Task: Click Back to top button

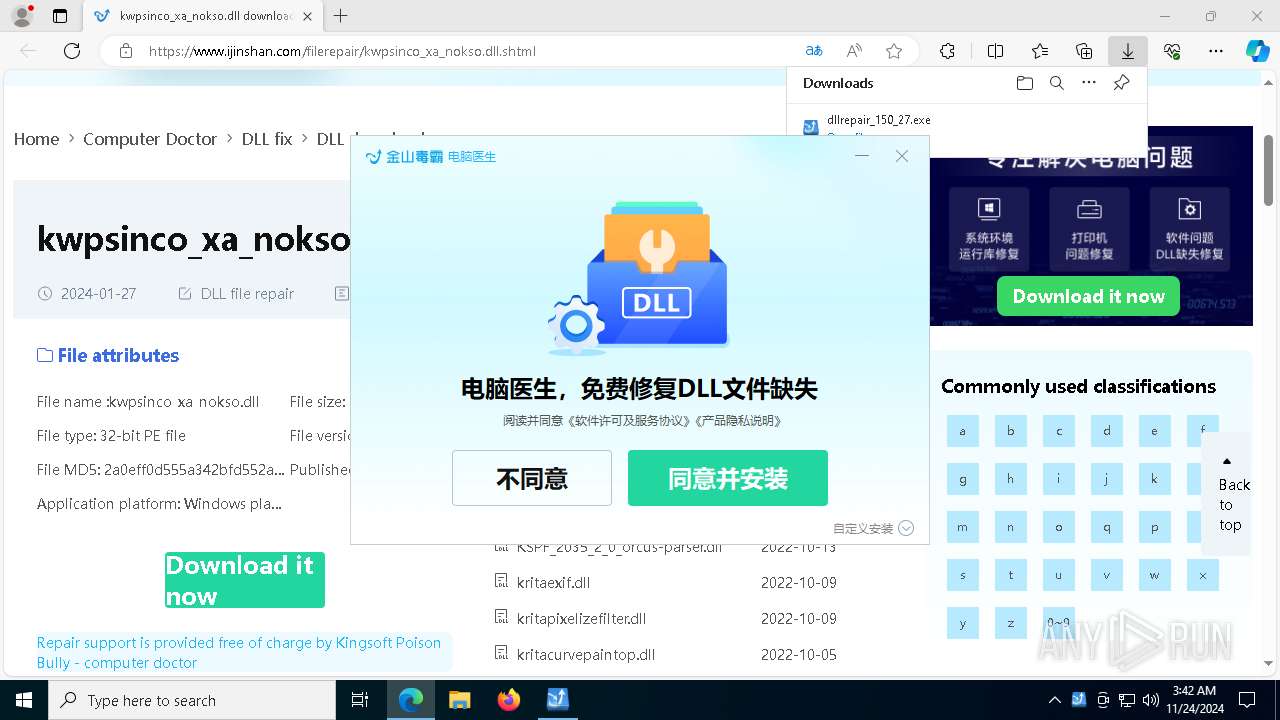Action: point(1227,493)
